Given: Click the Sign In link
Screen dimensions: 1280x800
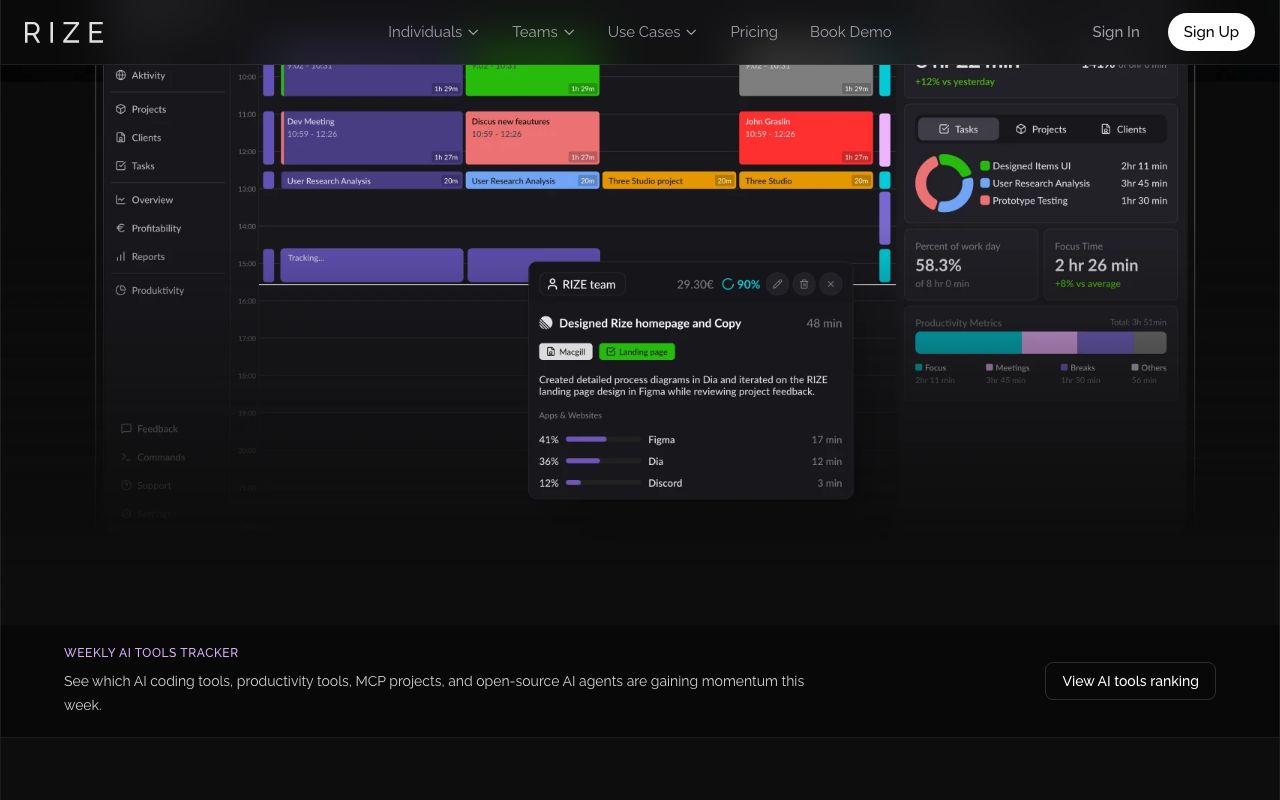Looking at the screenshot, I should point(1116,32).
